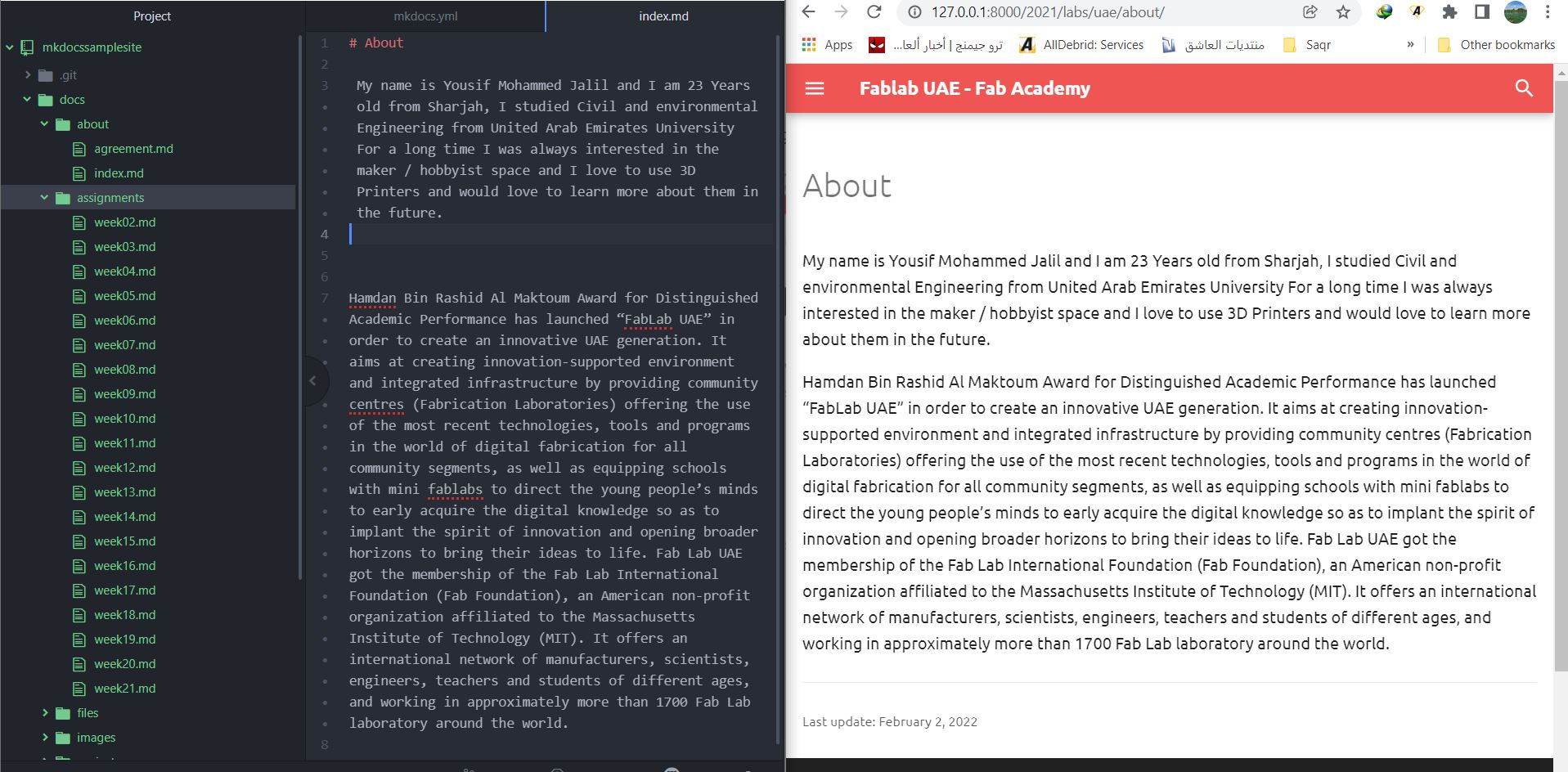Open the Chrome profile avatar
The image size is (1568, 772).
coord(1515,12)
